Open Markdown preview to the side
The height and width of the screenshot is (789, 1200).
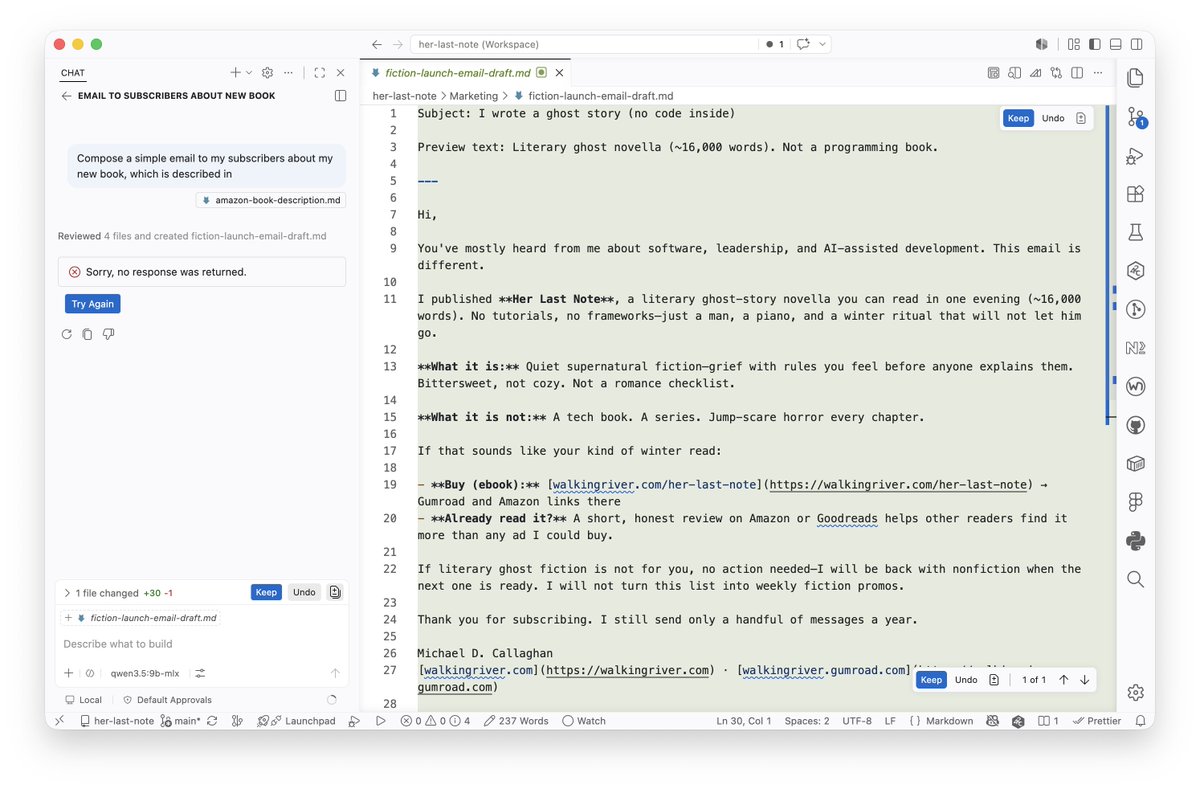1014,73
